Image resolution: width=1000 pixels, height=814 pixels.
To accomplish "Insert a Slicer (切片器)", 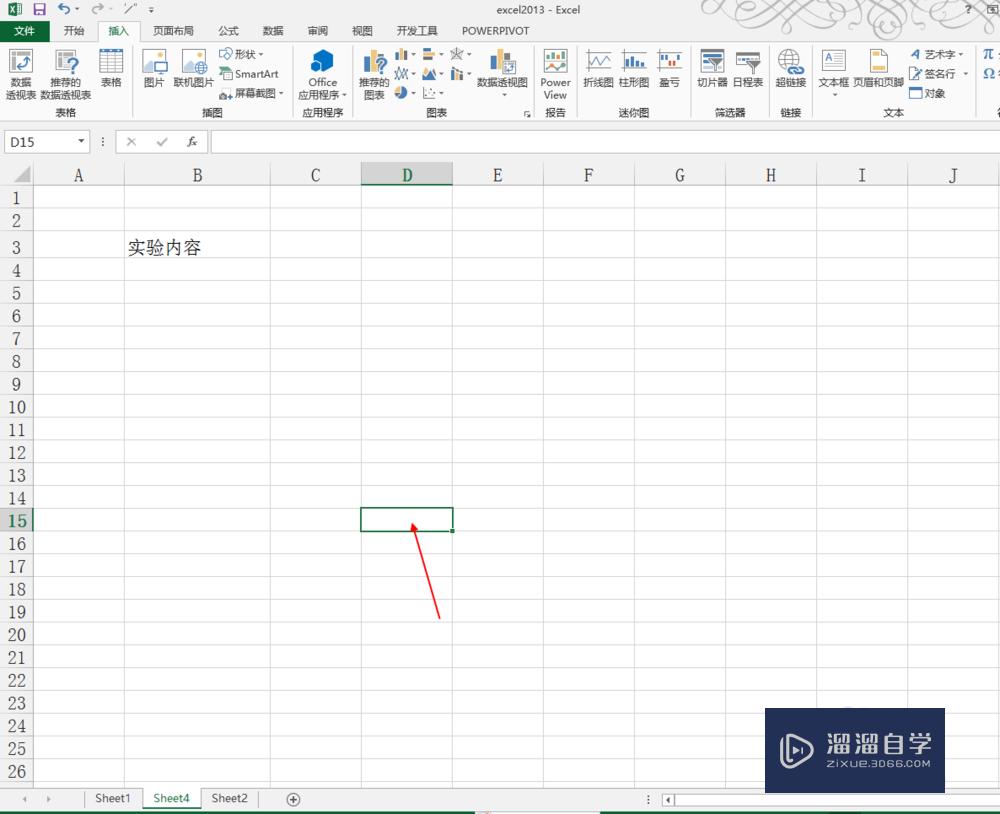I will tap(712, 70).
